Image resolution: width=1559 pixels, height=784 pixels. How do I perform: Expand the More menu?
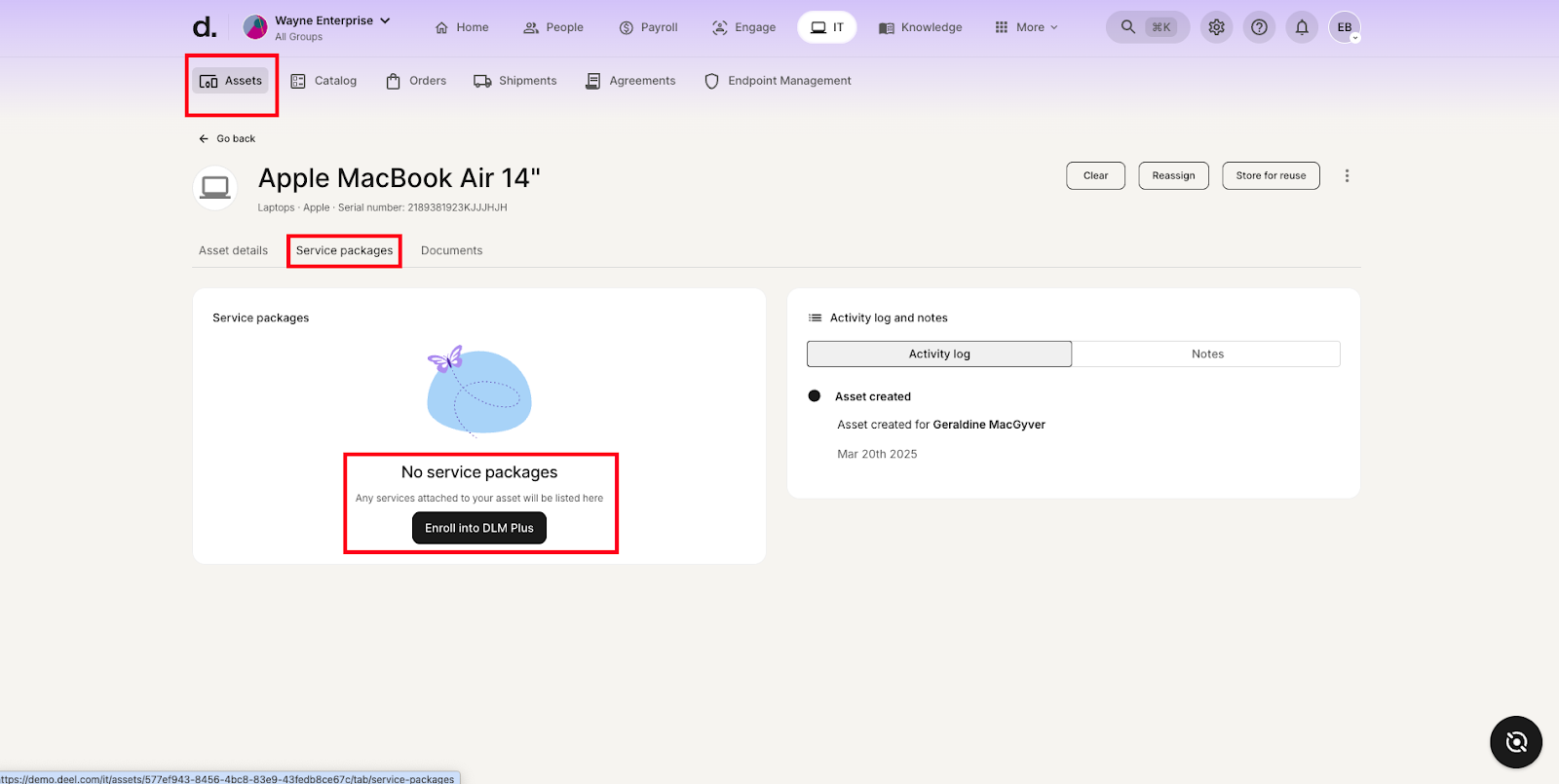click(x=1026, y=27)
